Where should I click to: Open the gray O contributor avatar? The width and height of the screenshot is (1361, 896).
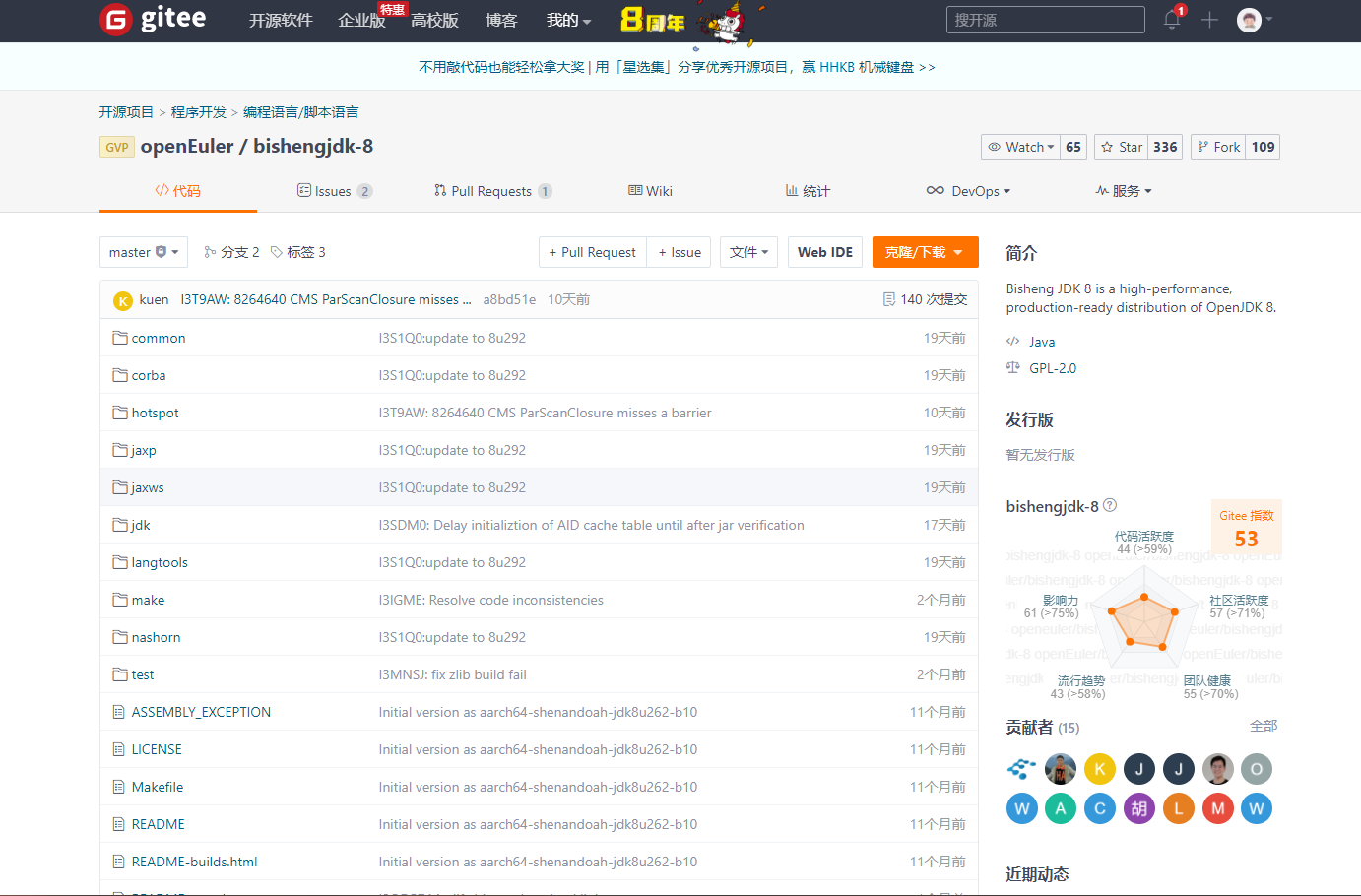click(x=1257, y=769)
